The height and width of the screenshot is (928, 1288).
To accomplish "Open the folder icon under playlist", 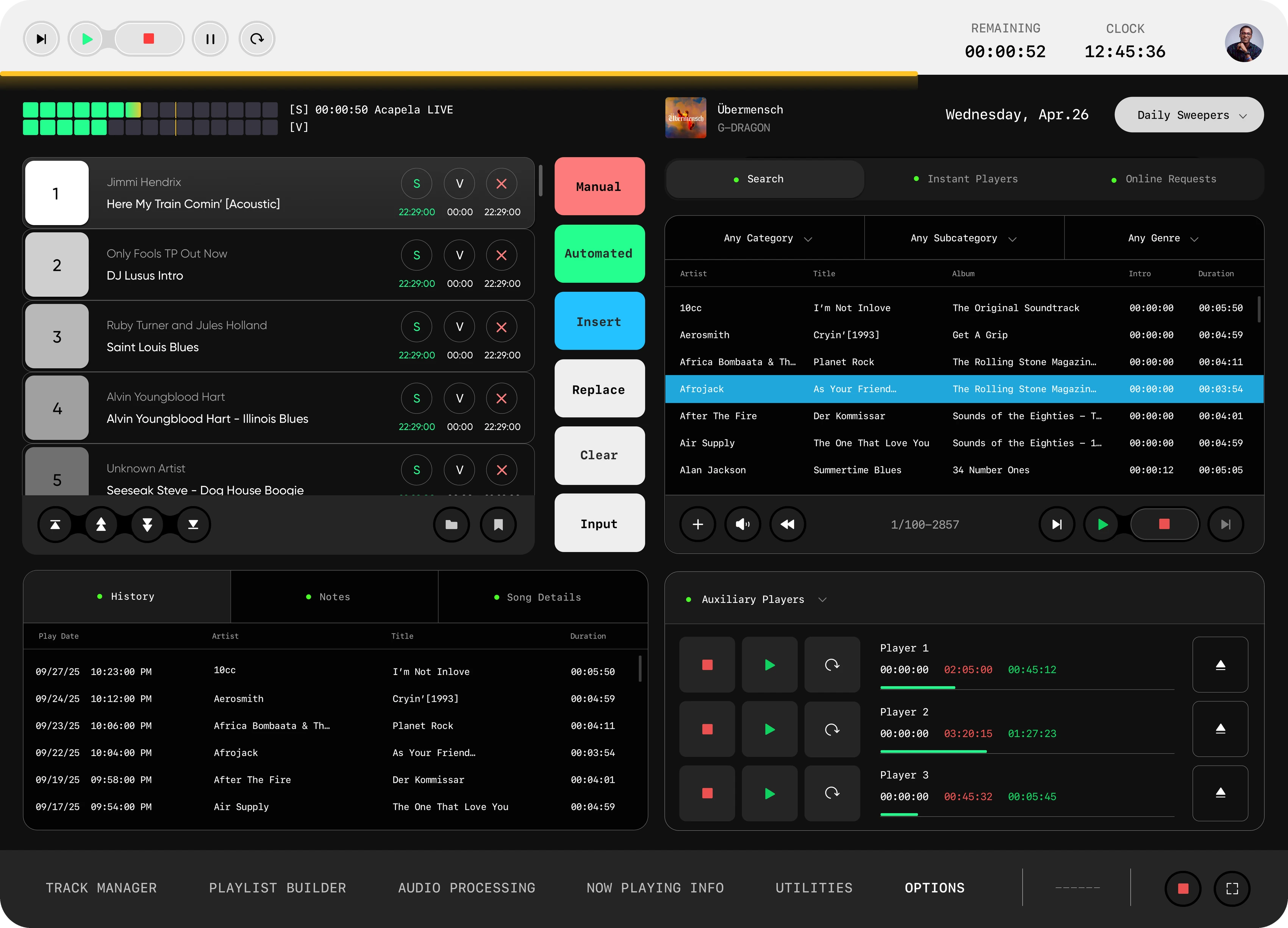I will click(x=452, y=524).
